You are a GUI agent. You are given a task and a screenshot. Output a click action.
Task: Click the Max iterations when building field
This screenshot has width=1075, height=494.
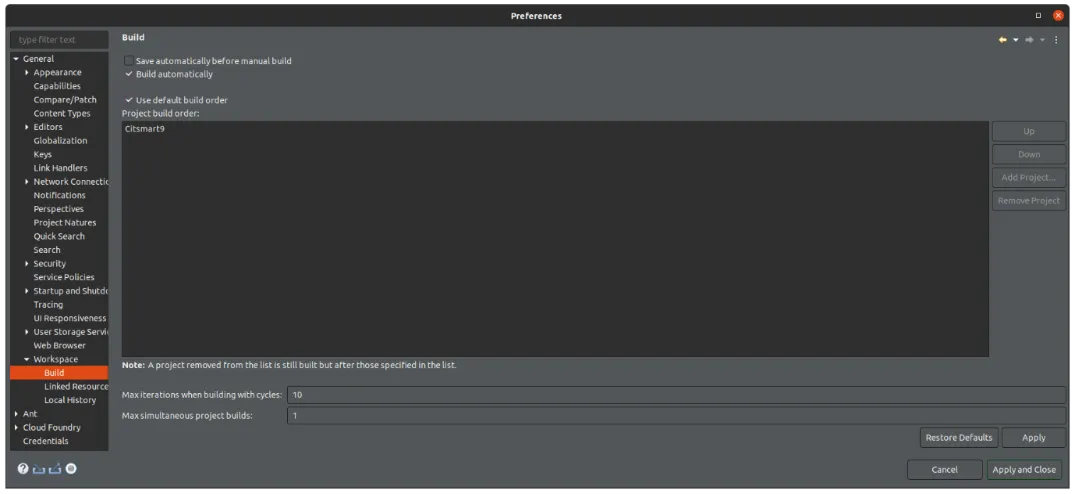coord(676,395)
